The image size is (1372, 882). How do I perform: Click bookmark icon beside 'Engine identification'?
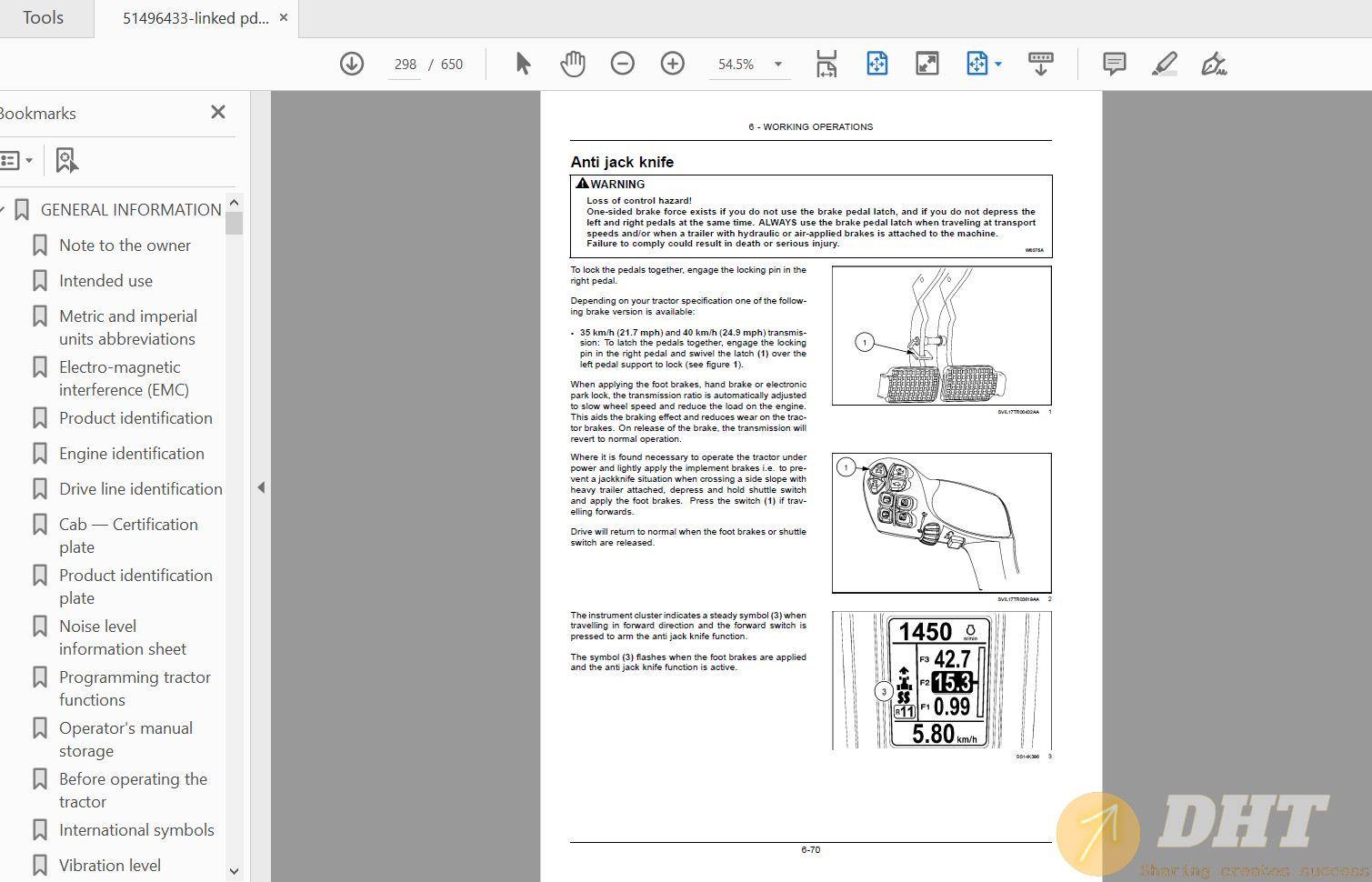click(x=40, y=454)
